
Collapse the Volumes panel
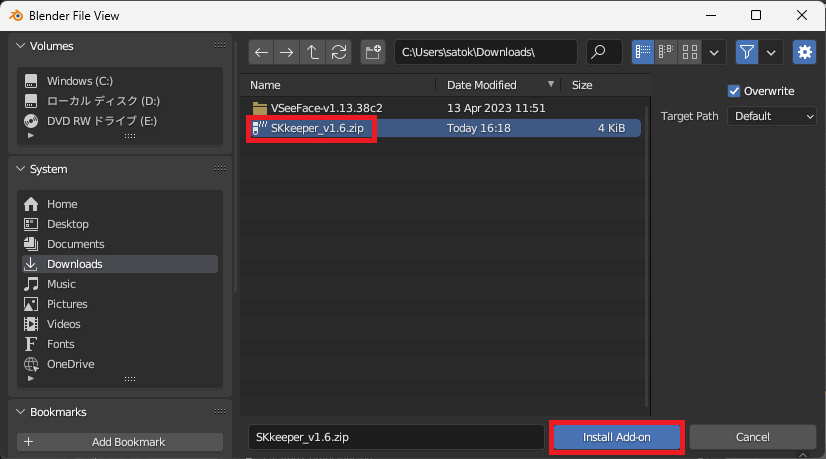click(21, 46)
